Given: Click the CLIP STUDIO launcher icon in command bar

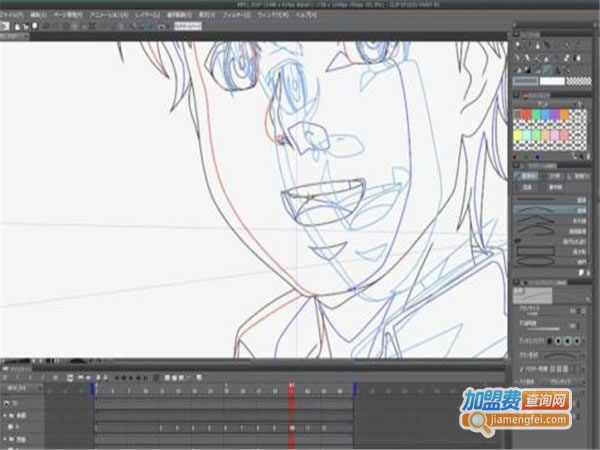Looking at the screenshot, I should click(5, 26).
